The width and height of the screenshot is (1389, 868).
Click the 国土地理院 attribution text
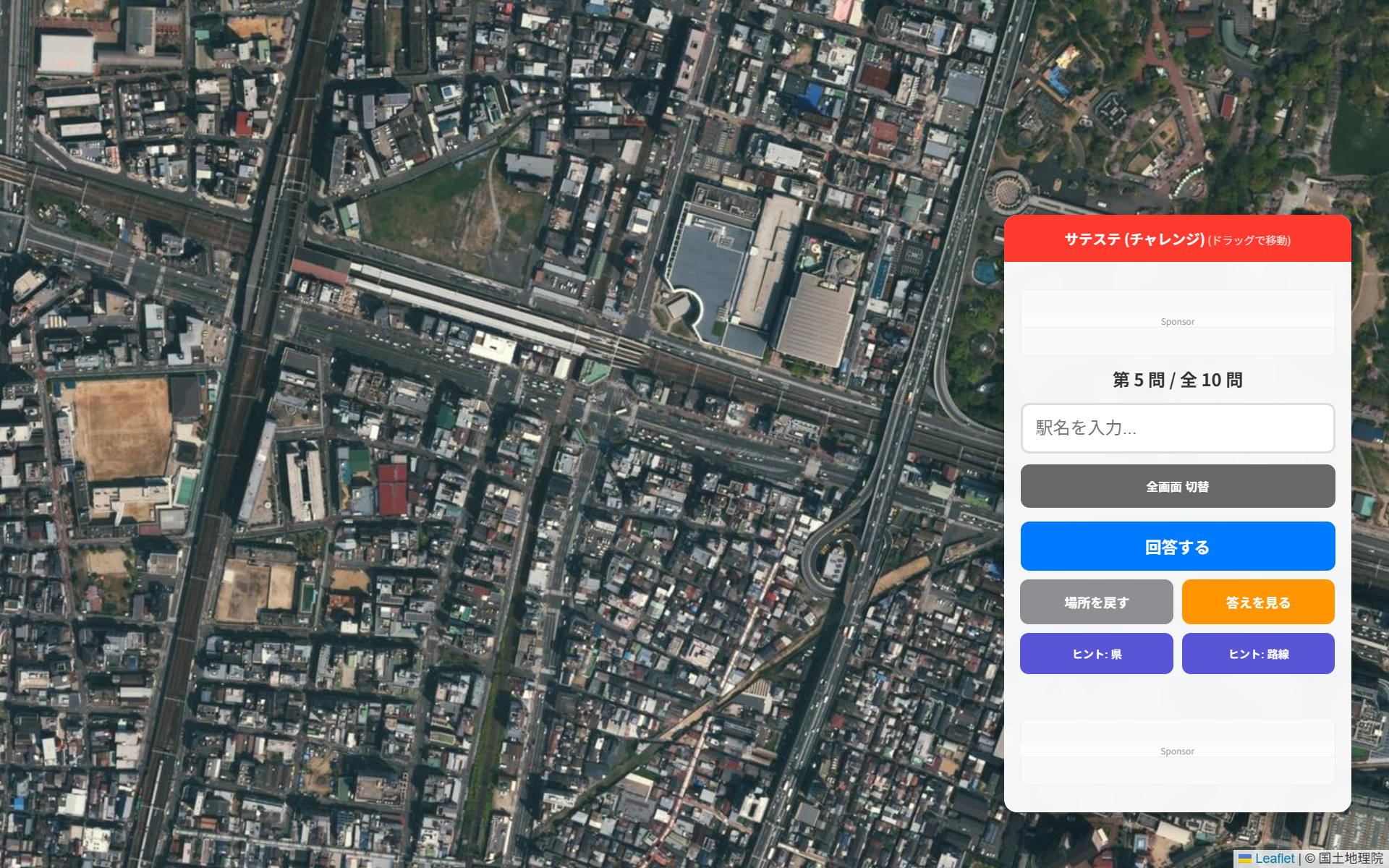click(x=1350, y=859)
